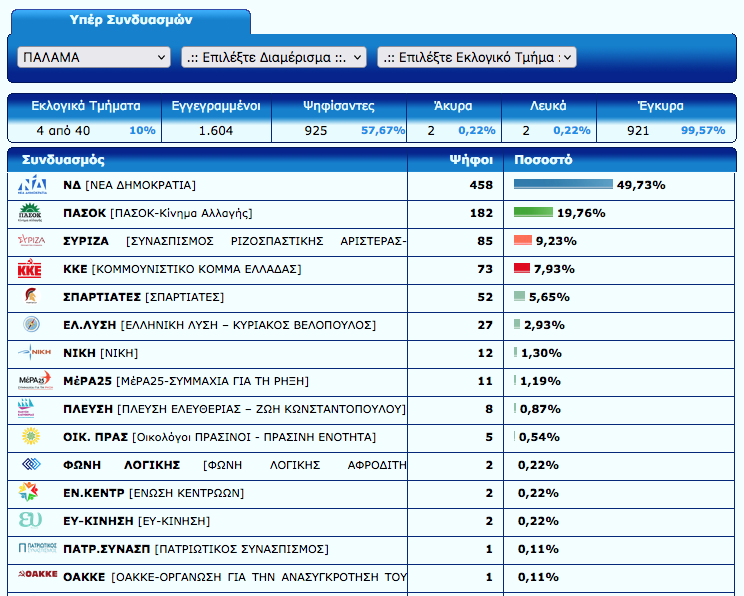Click the blue ΝΔ percentage bar
744x596 pixels.
[562, 185]
